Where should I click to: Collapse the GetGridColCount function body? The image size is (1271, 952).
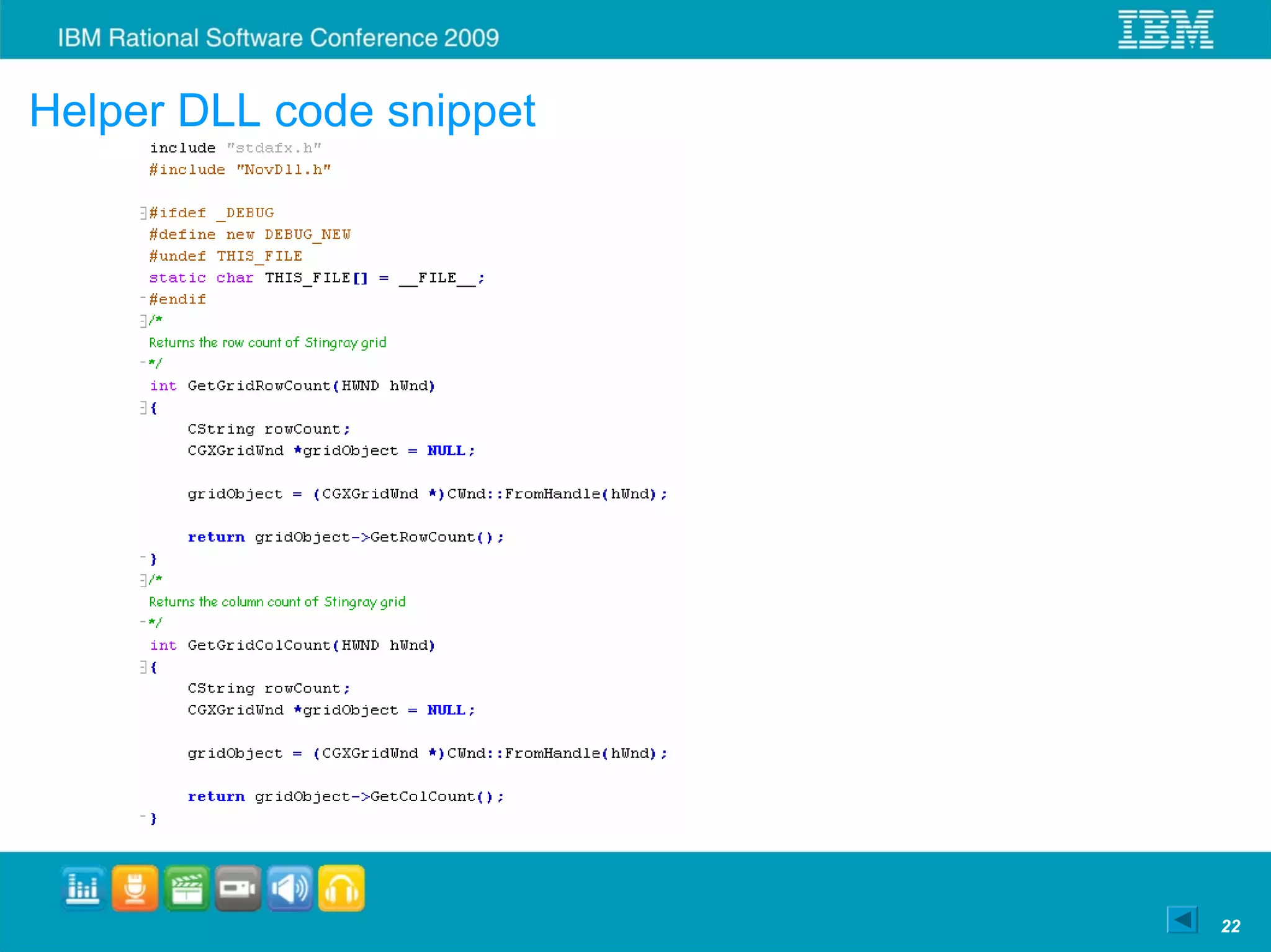tap(143, 667)
